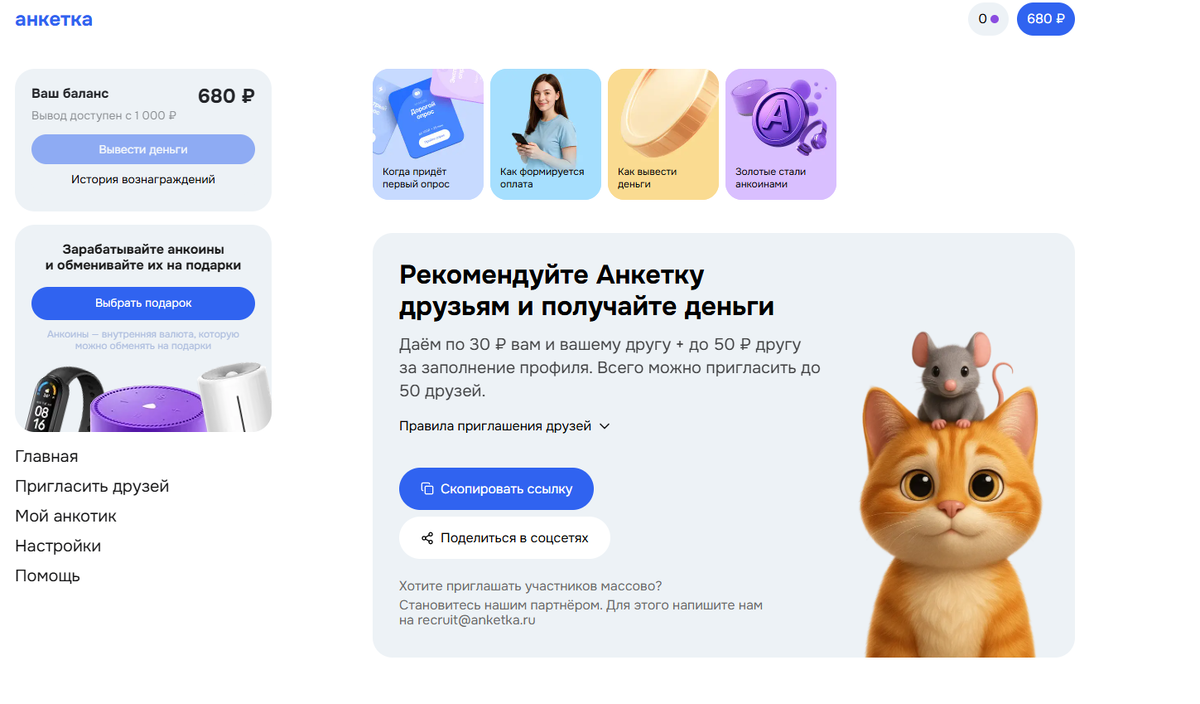Open the Правила приглашения друзей rules text

(495, 426)
